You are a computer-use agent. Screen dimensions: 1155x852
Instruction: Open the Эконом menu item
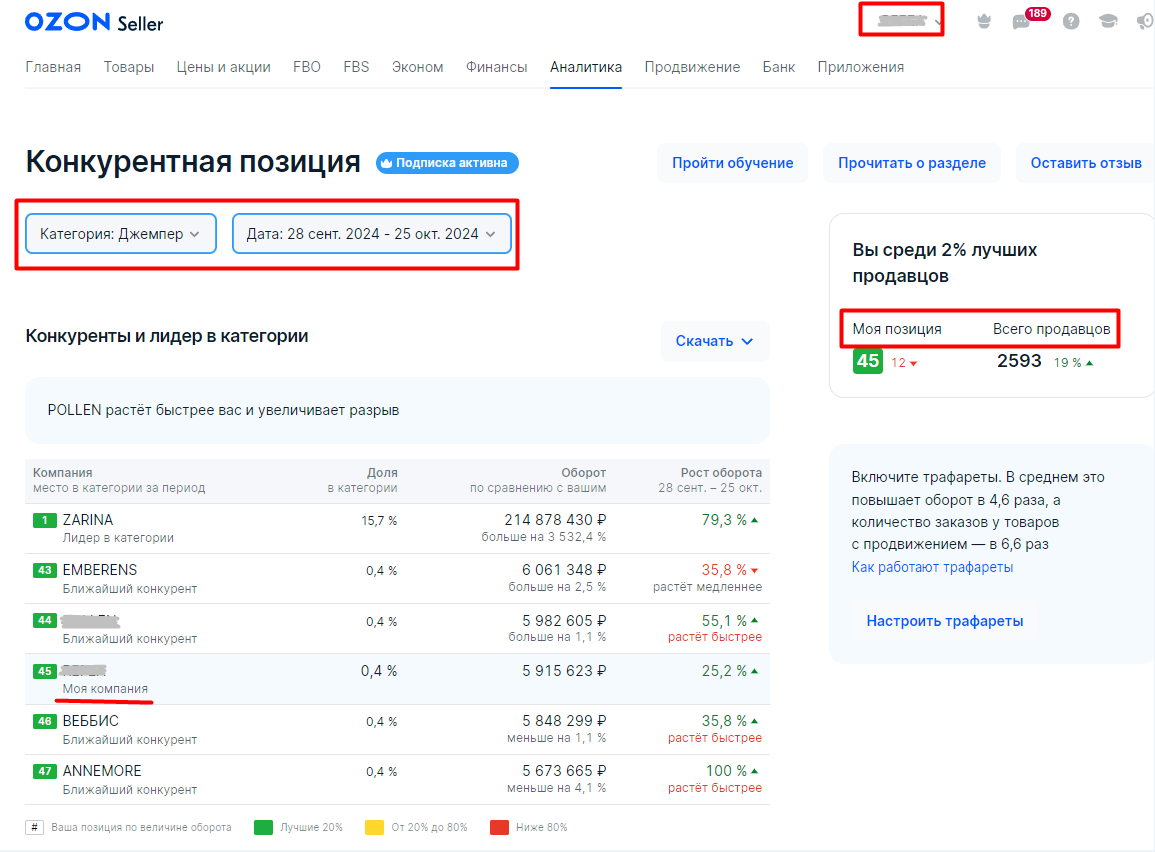coord(418,67)
